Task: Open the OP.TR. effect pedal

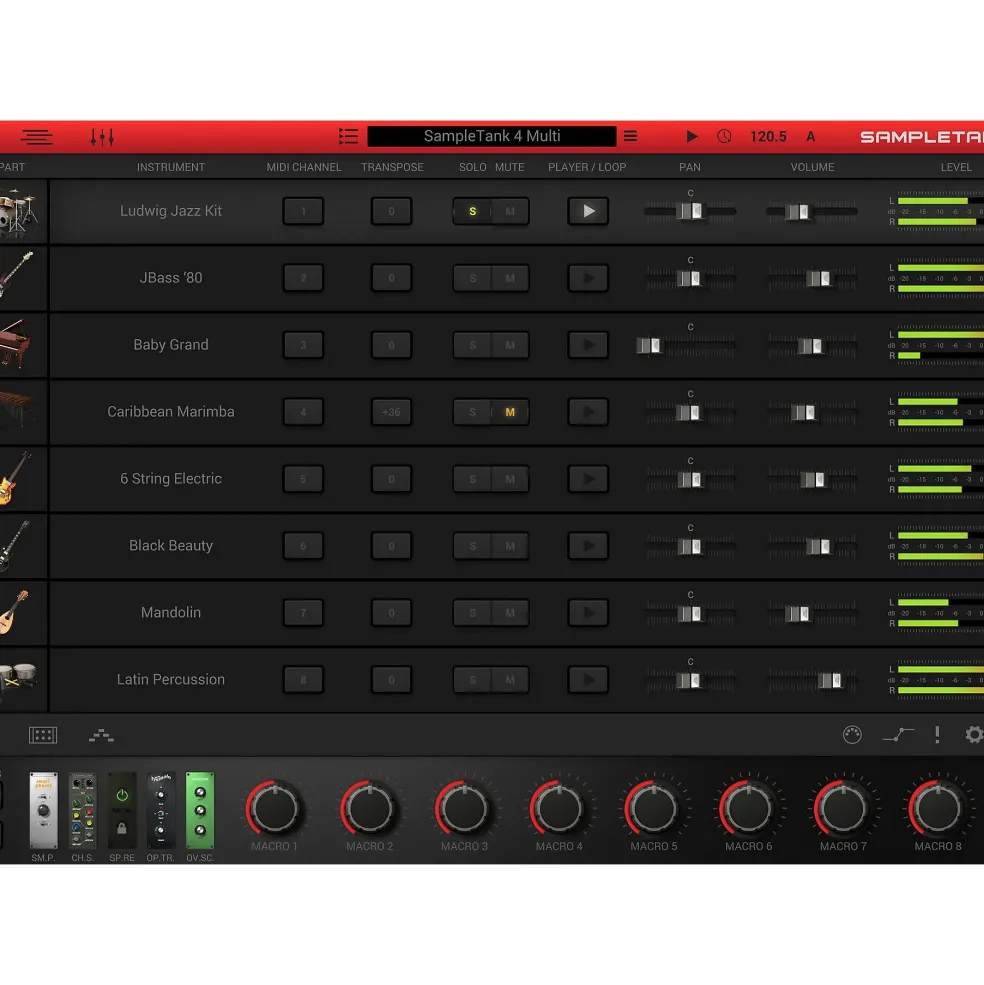Action: [161, 810]
